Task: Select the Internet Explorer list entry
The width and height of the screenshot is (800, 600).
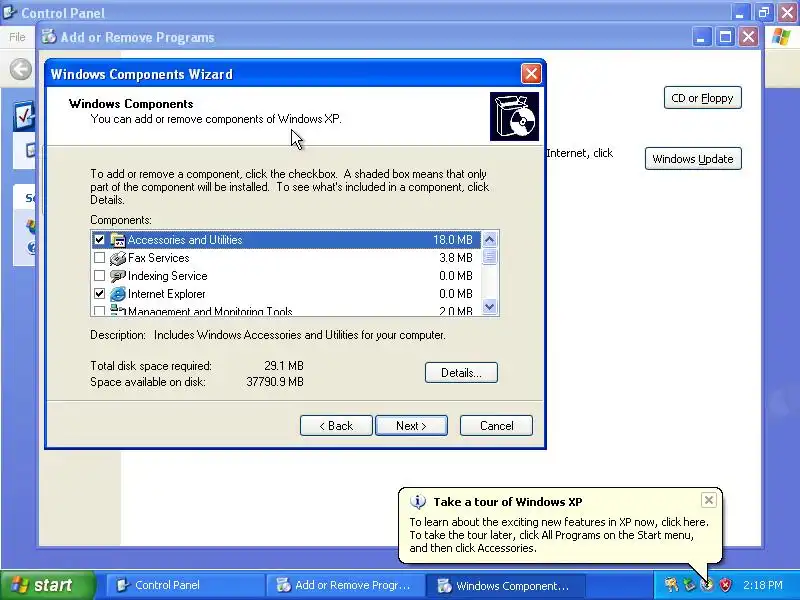Action: point(286,294)
